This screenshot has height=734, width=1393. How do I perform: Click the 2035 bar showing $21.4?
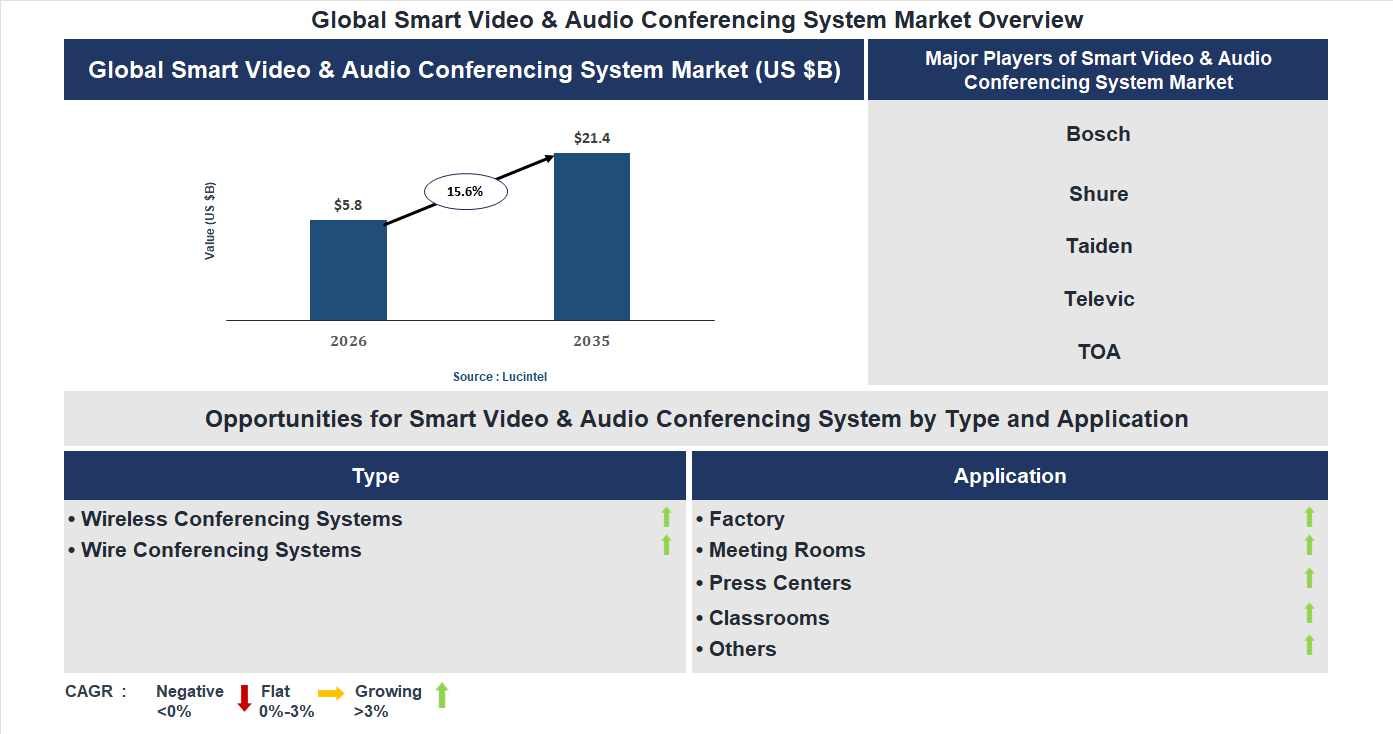click(591, 235)
